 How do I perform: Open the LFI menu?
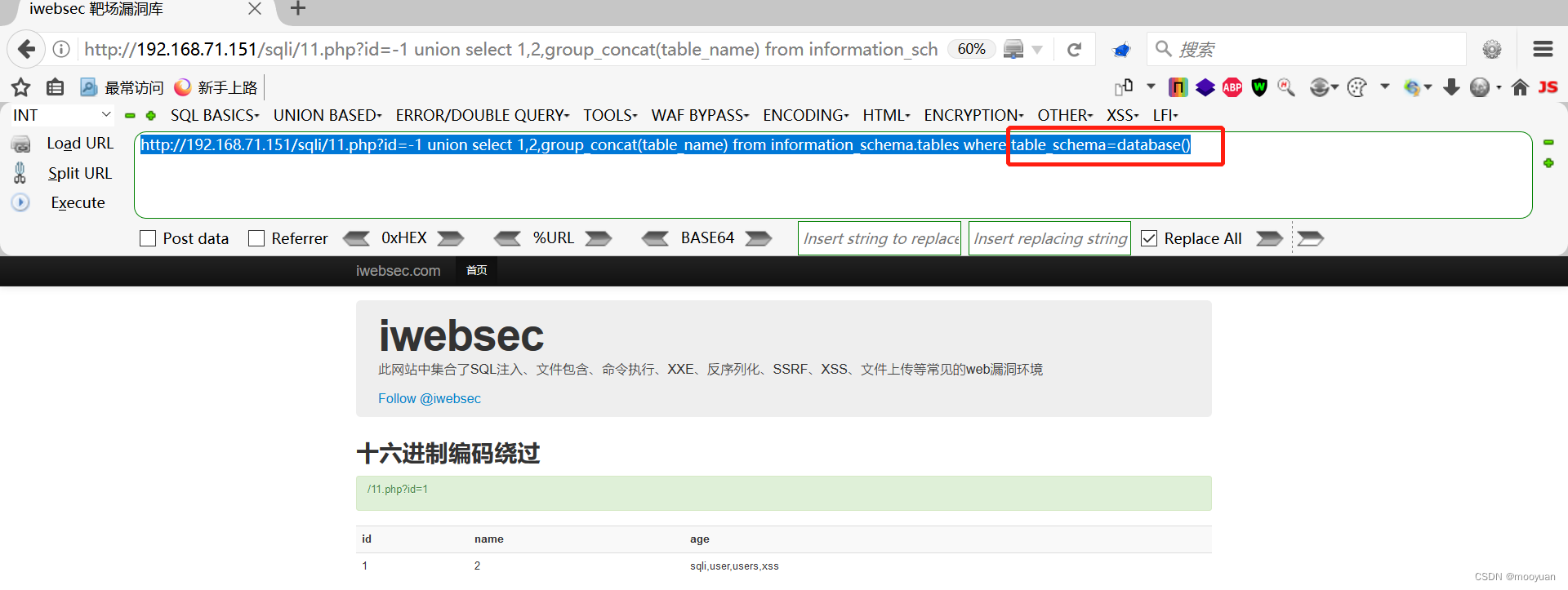tap(1165, 115)
